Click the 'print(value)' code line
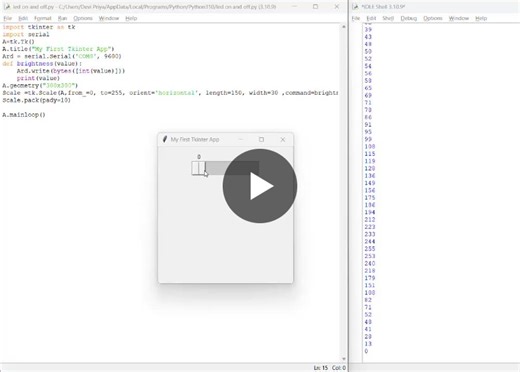The width and height of the screenshot is (520, 372). pyautogui.click(x=38, y=78)
